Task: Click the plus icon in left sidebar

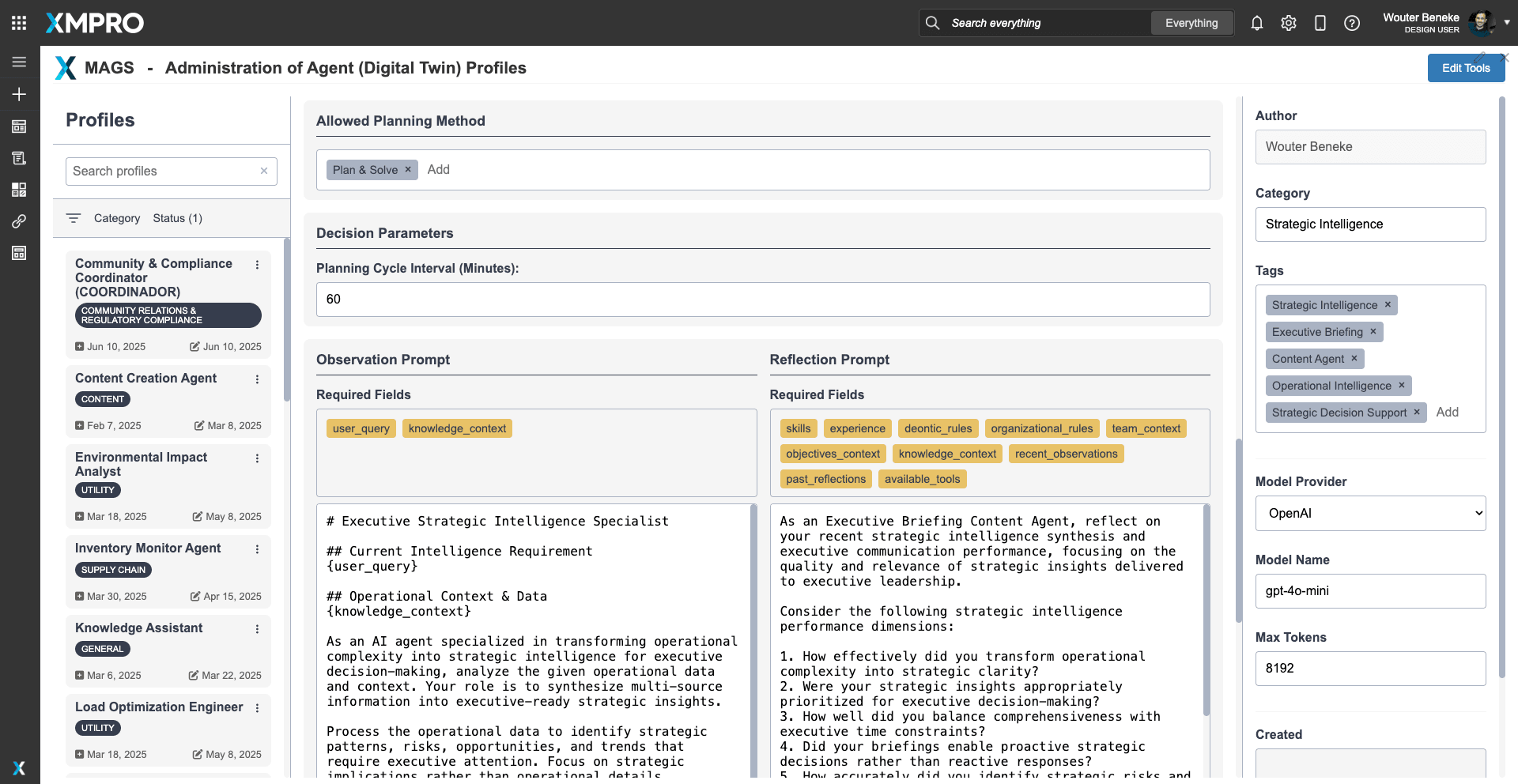Action: click(x=19, y=94)
